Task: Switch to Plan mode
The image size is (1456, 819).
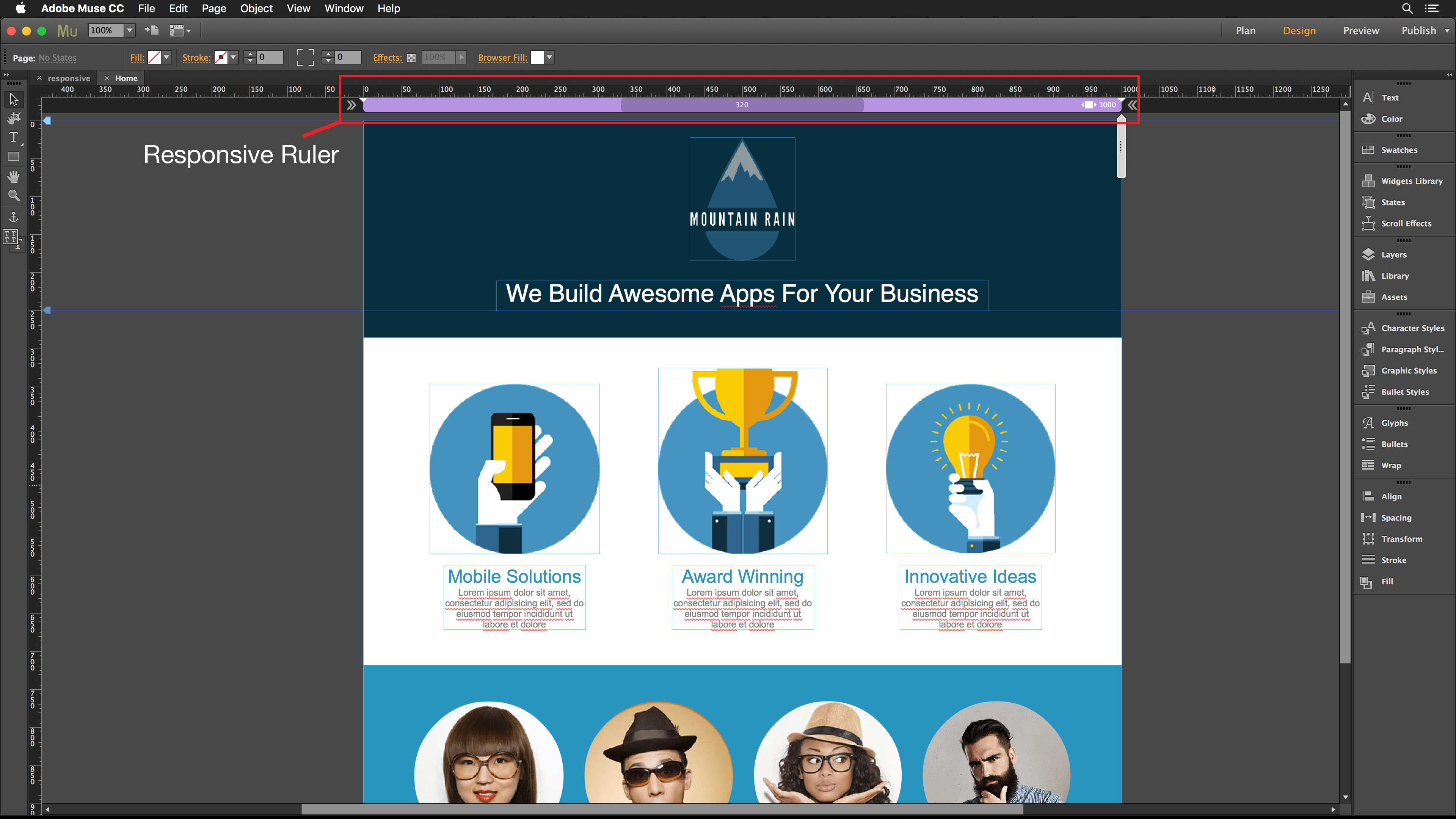Action: pyautogui.click(x=1245, y=30)
